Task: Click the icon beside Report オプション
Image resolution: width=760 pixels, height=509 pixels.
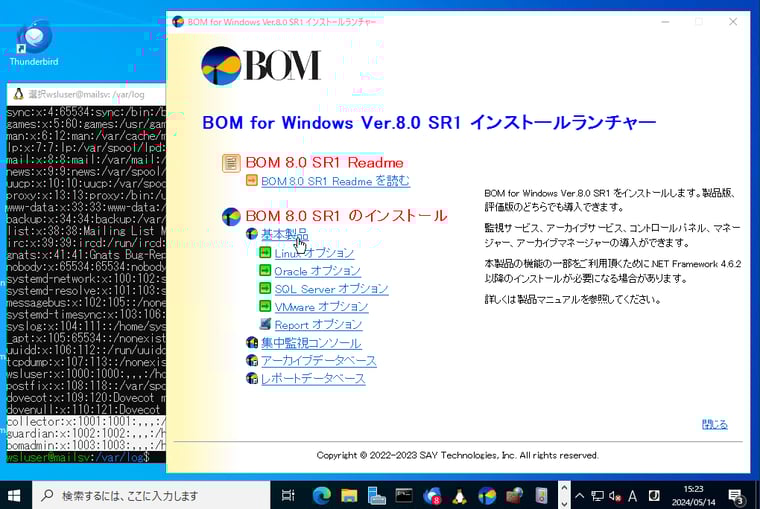Action: tap(265, 323)
